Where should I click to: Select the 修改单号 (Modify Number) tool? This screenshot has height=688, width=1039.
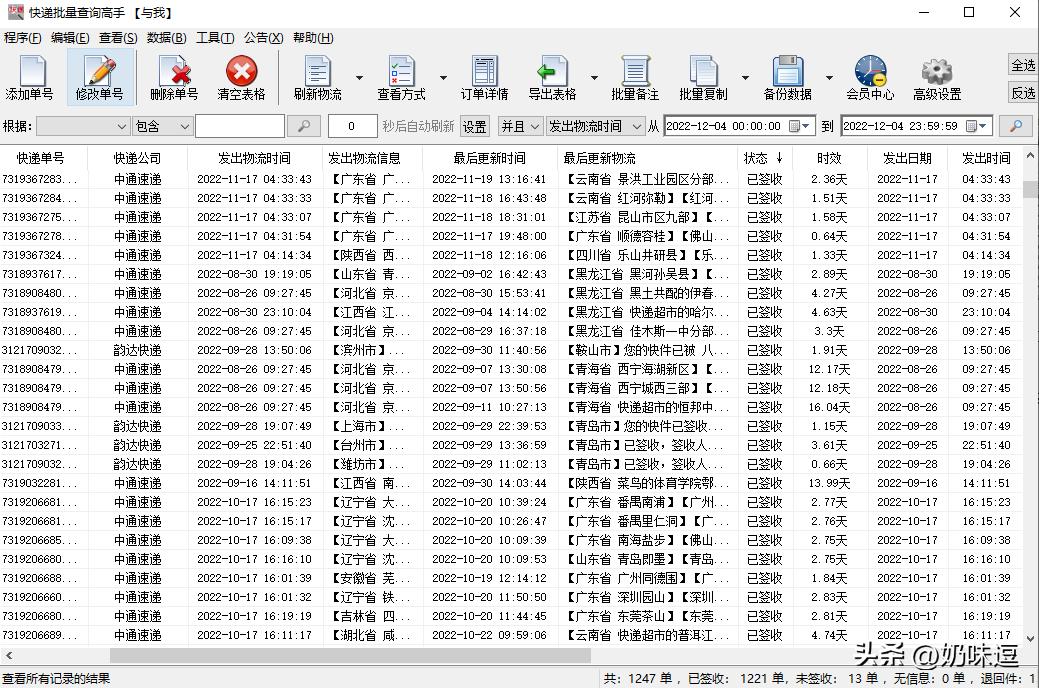[101, 78]
